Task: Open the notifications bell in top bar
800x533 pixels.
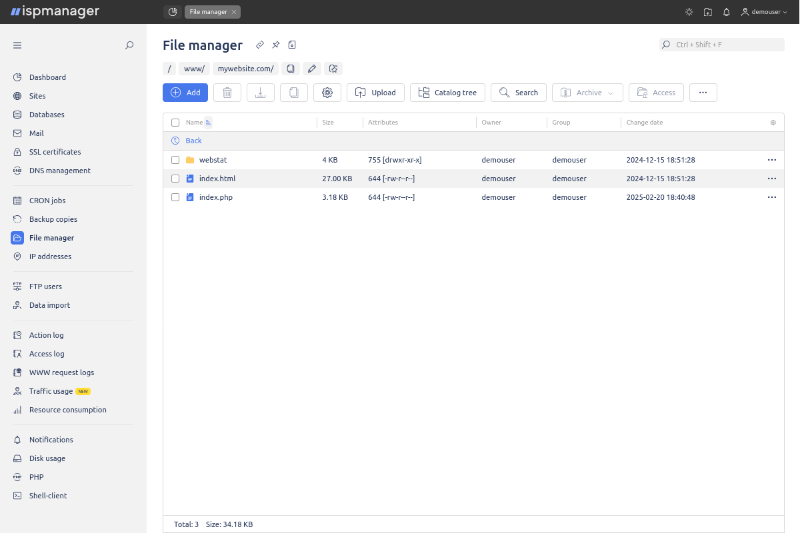Action: [726, 12]
